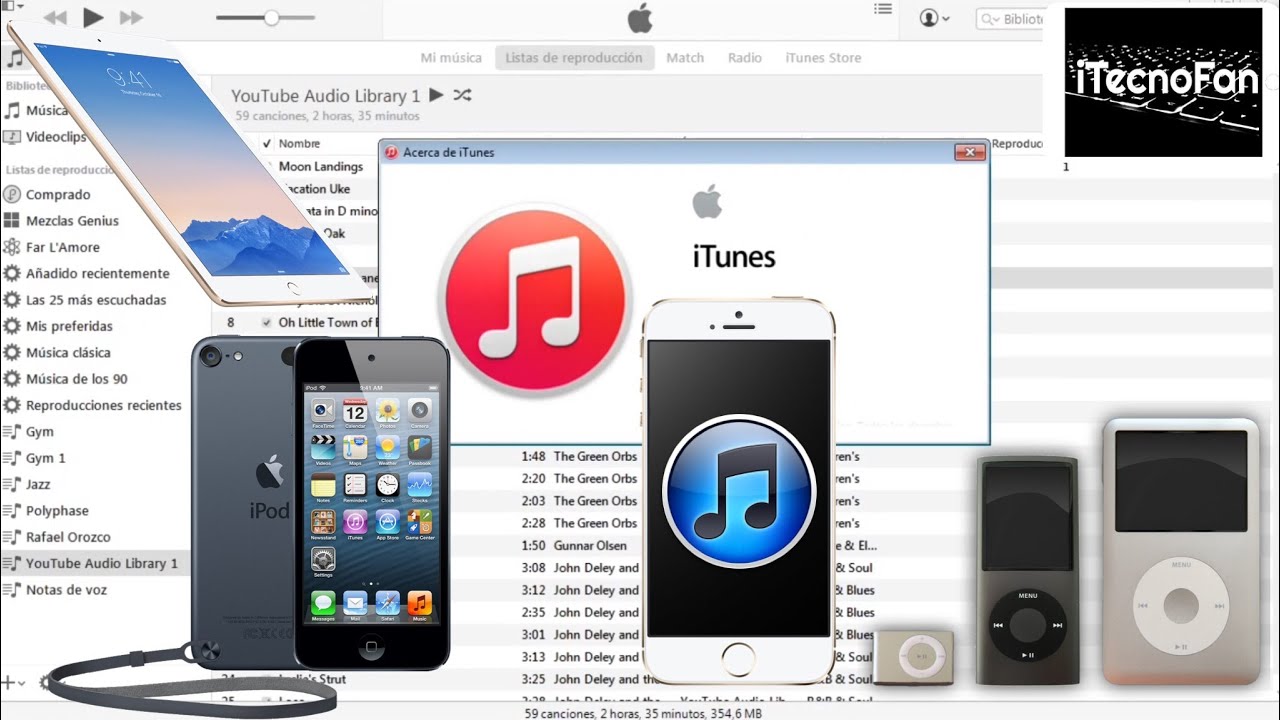This screenshot has width=1280, height=720.
Task: Open the Música library icon in sidebar
Action: 12,111
